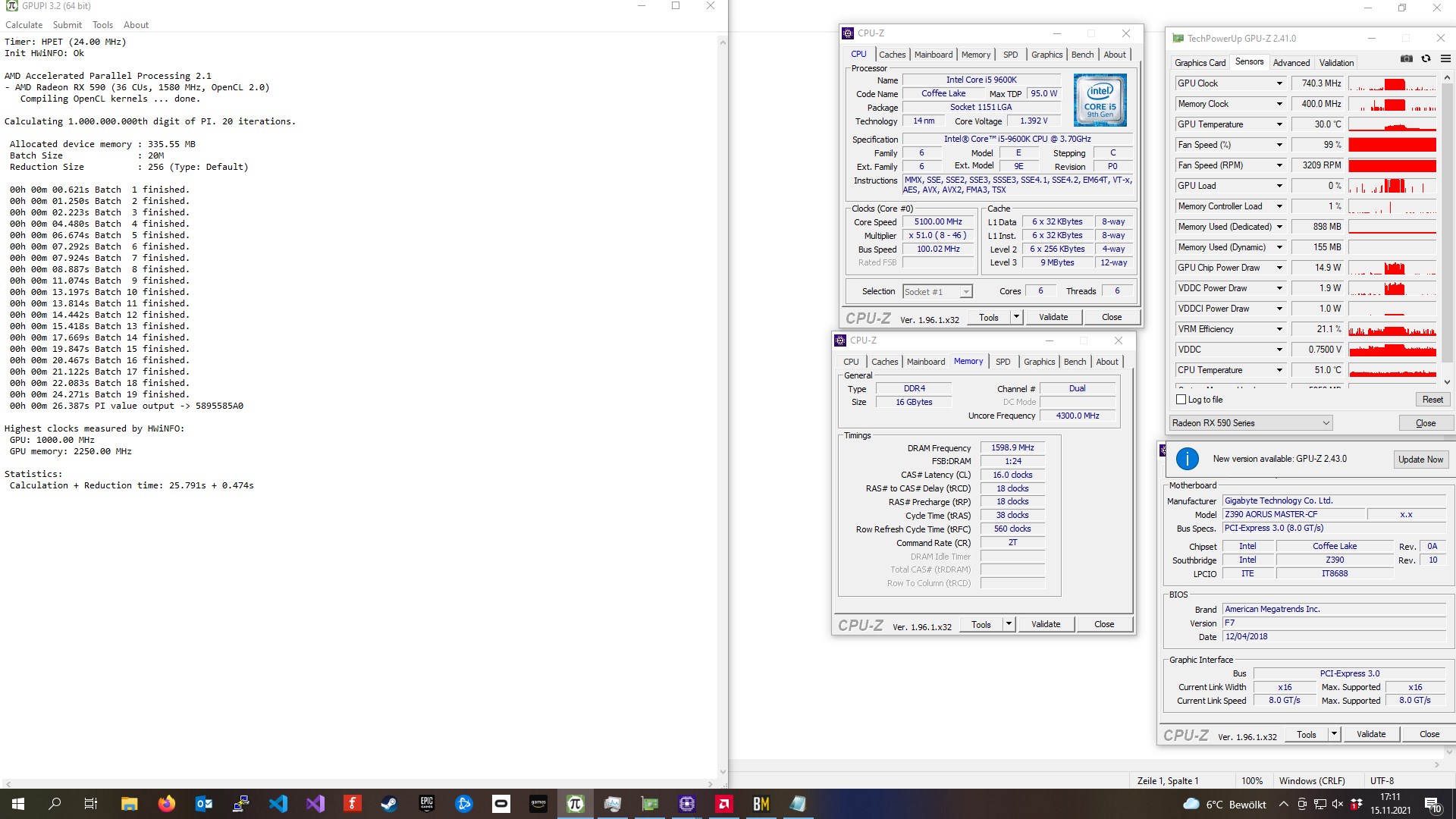Expand the GPU Load sensor dropdown

[1279, 186]
